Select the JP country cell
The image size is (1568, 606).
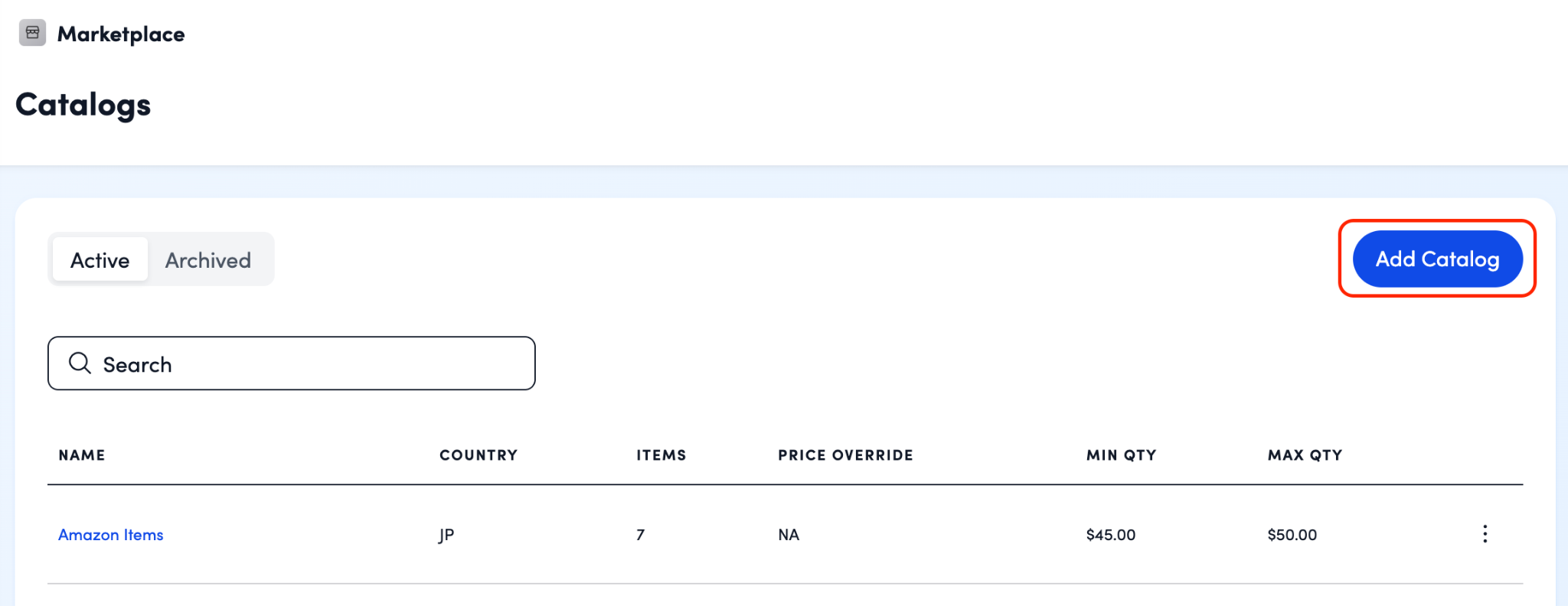pos(446,535)
